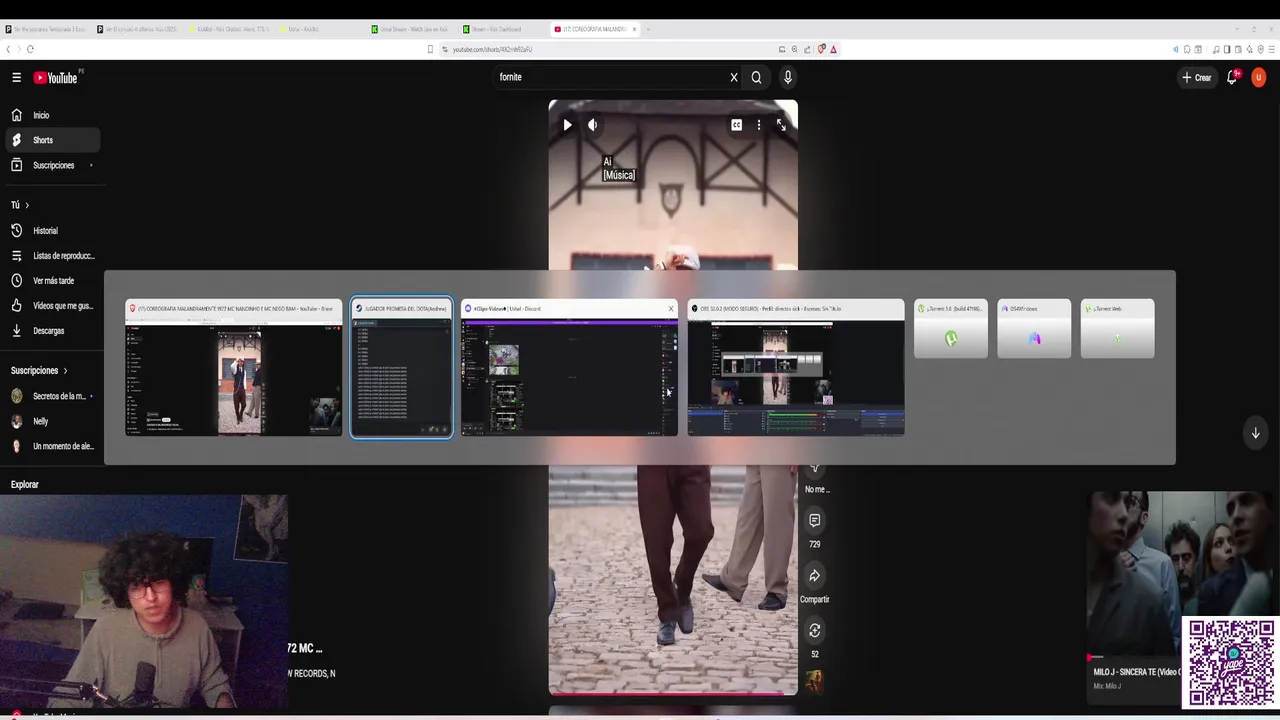Viewport: 1280px width, 720px height.
Task: Click the Compartir share icon
Action: point(814,576)
